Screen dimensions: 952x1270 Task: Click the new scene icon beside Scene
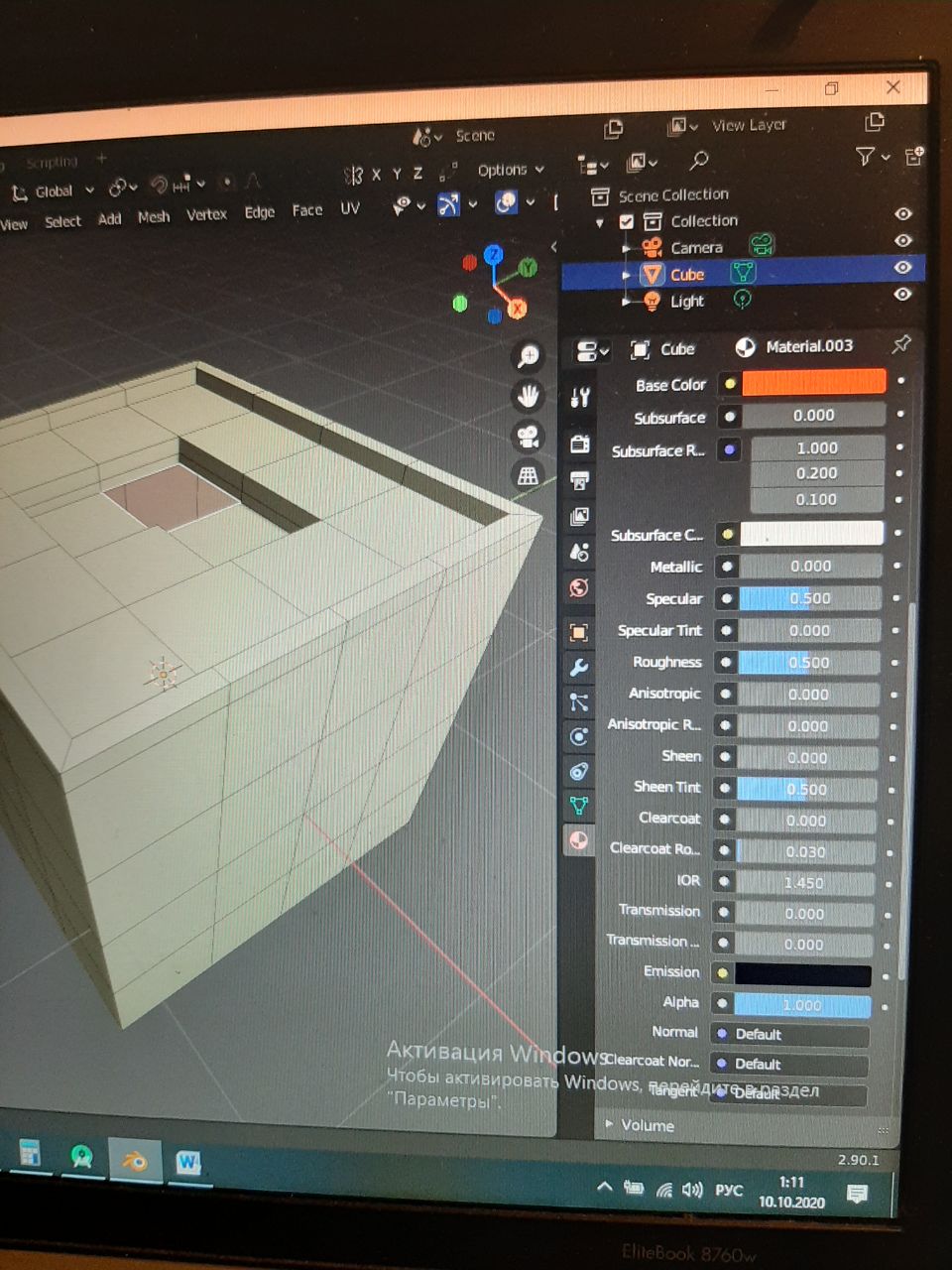[614, 129]
